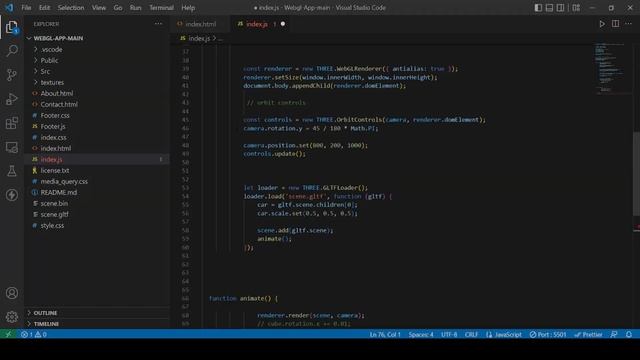Click the remote window status indicator
The height and width of the screenshot is (360, 640).
tap(8, 334)
